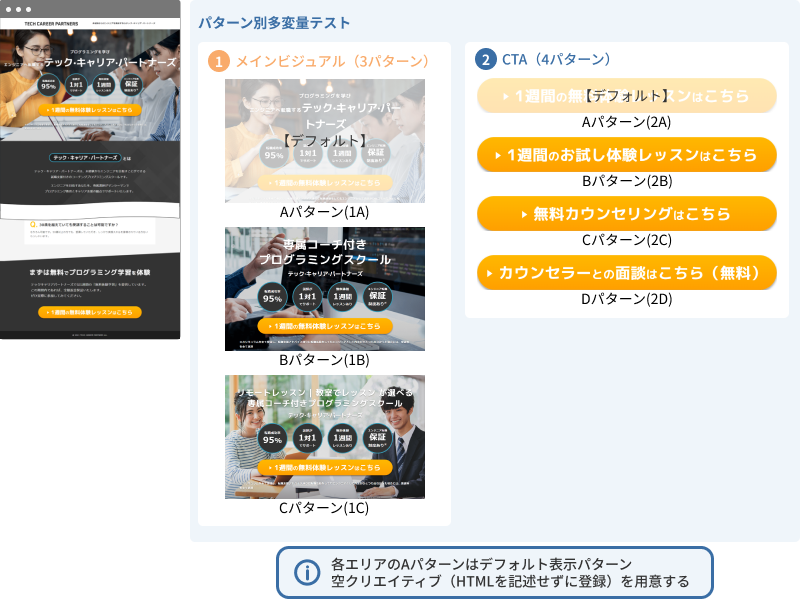The image size is (800, 599).
Task: Open the Bパターン(1B) main visual thumbnail
Action: 324,289
